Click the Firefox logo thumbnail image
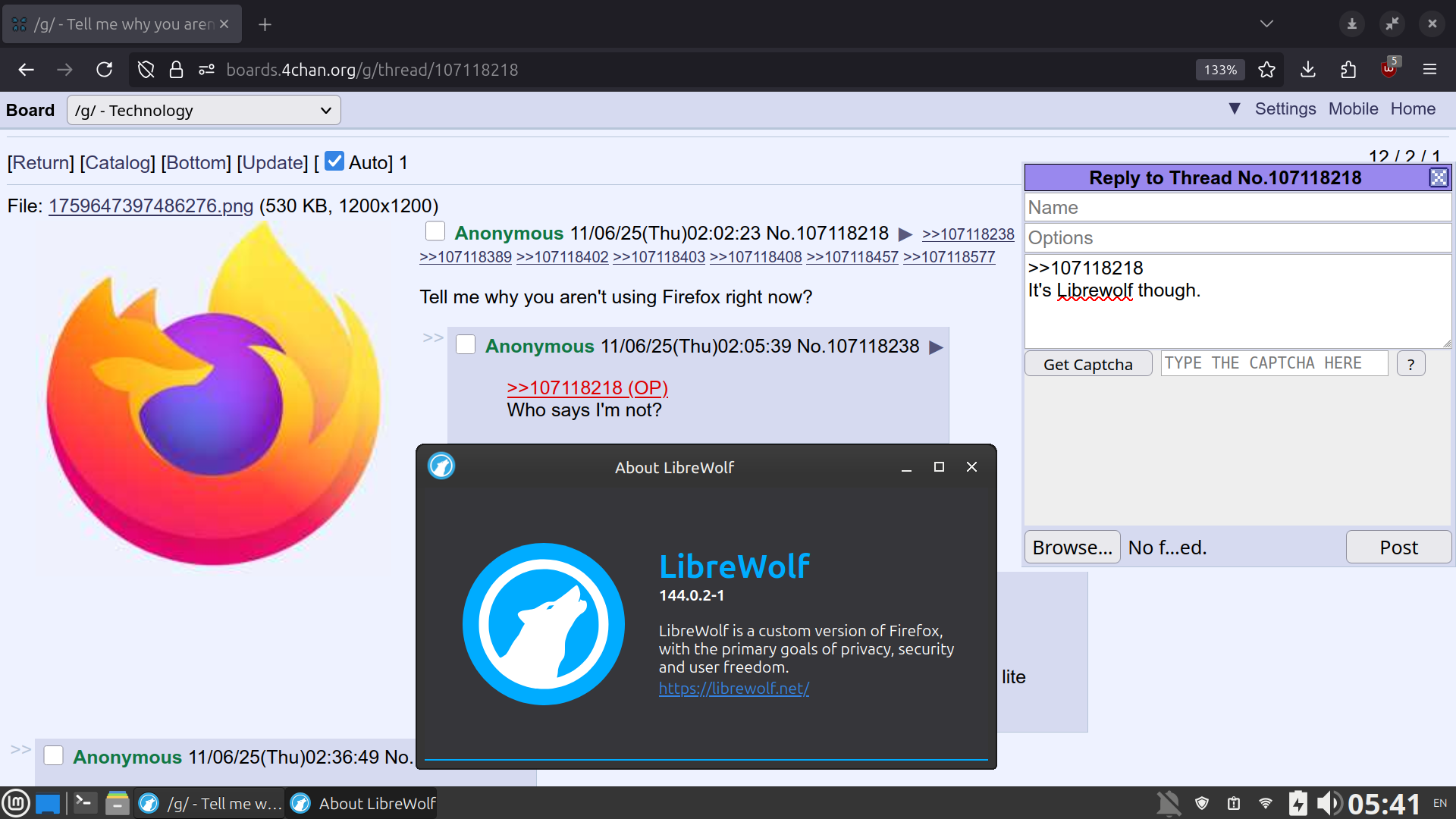 coord(212,394)
